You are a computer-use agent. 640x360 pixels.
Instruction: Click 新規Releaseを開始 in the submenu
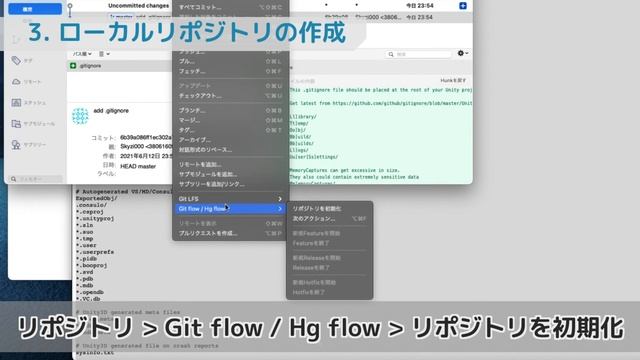(x=329, y=258)
